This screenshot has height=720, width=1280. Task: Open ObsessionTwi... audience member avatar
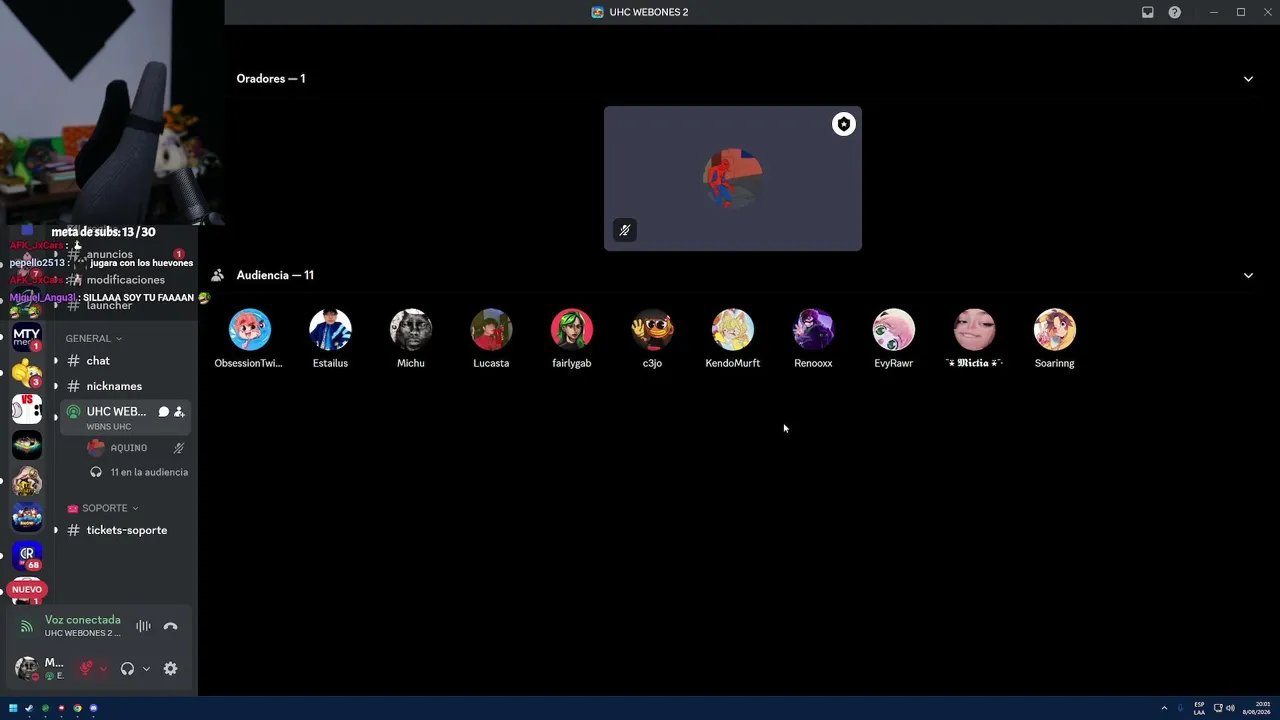250,329
